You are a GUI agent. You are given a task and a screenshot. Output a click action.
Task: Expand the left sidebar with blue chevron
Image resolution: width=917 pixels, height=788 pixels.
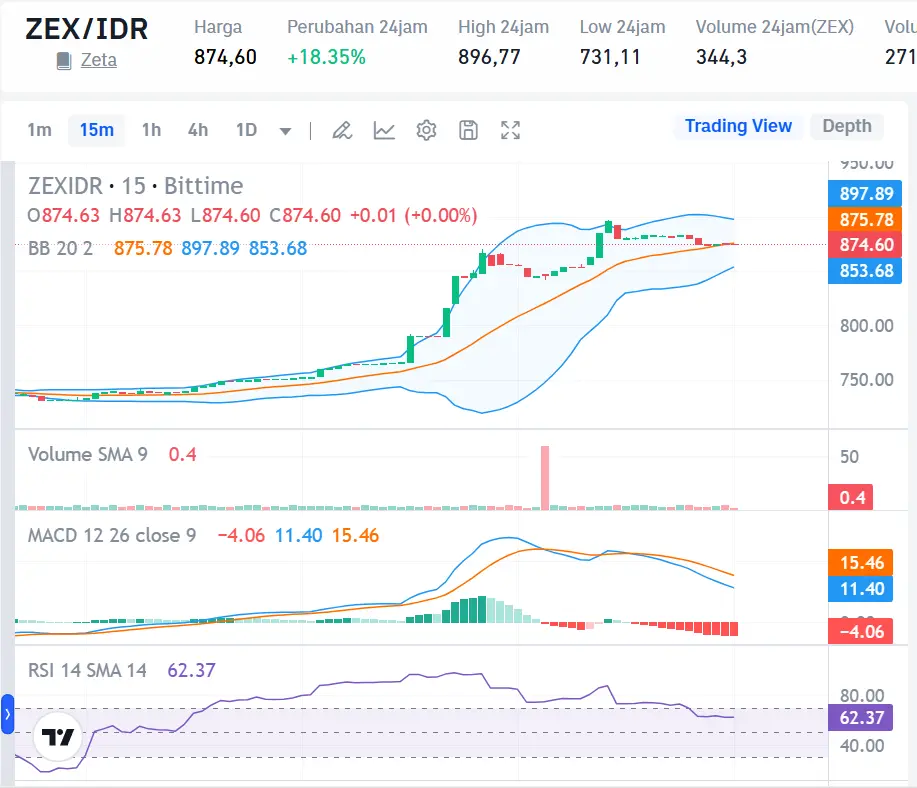pos(7,713)
